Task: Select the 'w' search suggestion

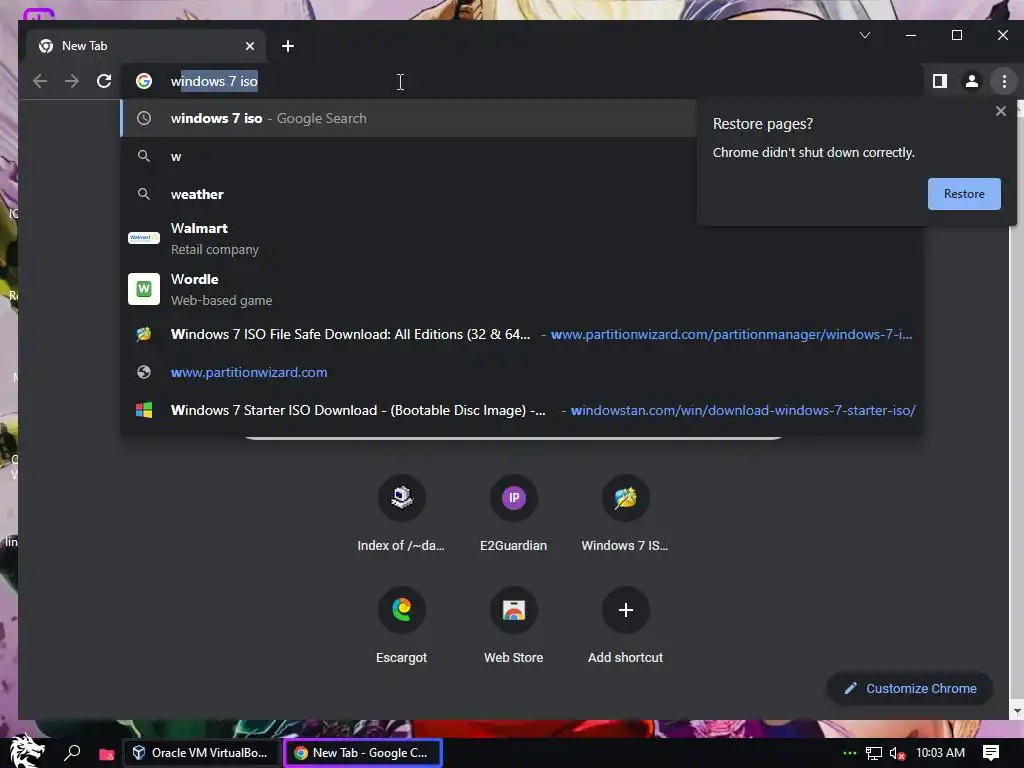Action: point(409,157)
